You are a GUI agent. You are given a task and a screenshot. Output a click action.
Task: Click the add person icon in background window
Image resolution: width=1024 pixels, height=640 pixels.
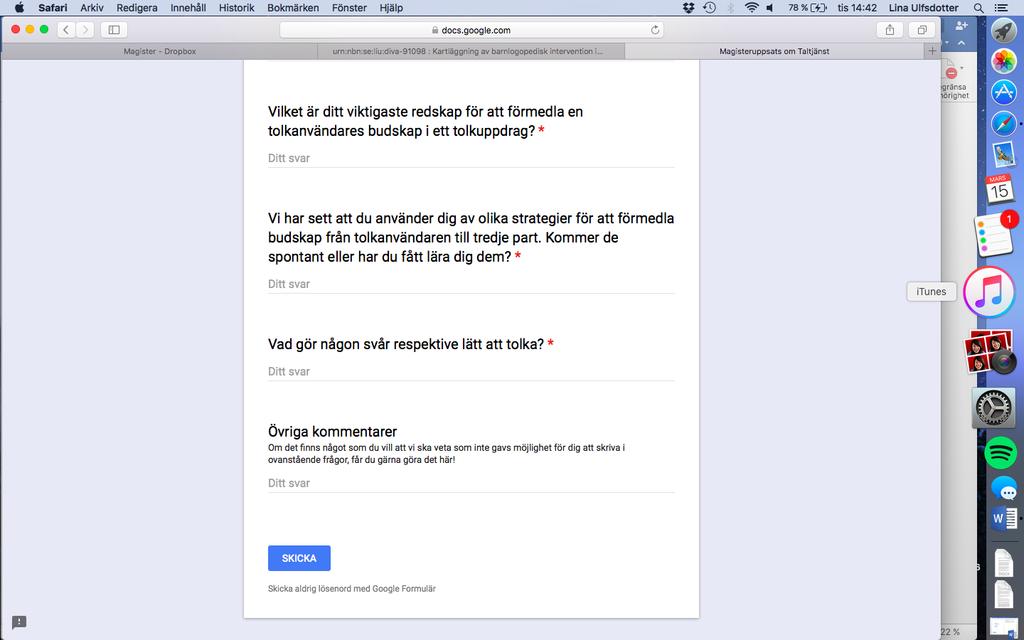click(961, 25)
